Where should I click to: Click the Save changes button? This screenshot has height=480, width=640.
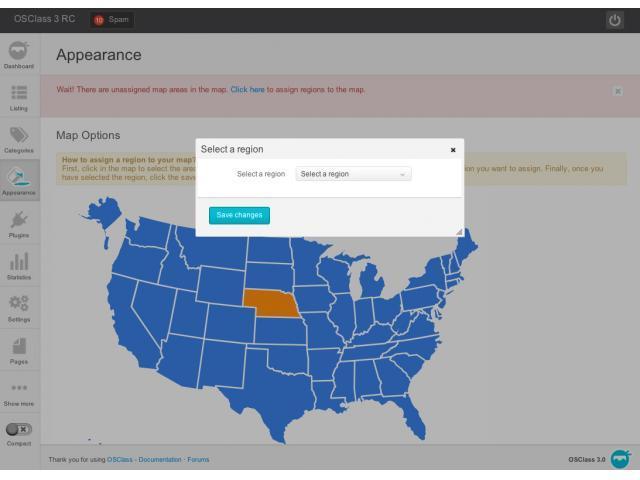point(239,215)
